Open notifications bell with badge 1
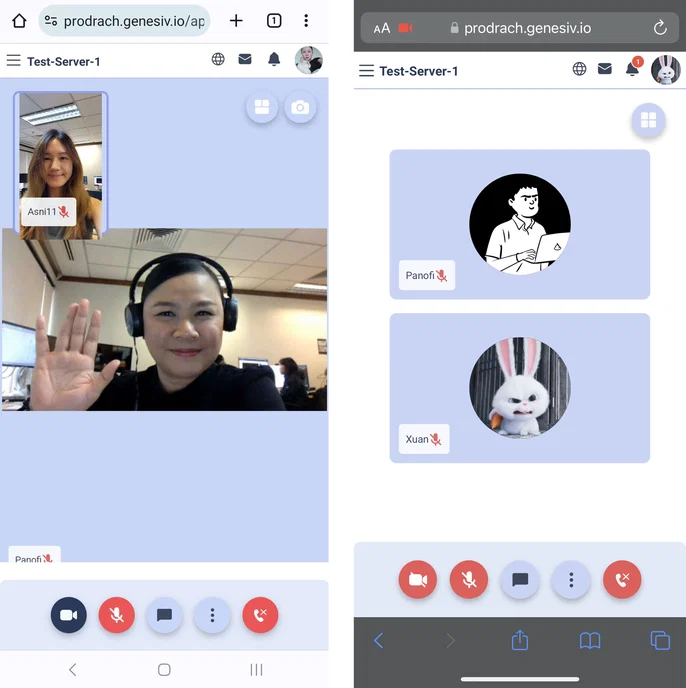Image resolution: width=686 pixels, height=688 pixels. [634, 68]
